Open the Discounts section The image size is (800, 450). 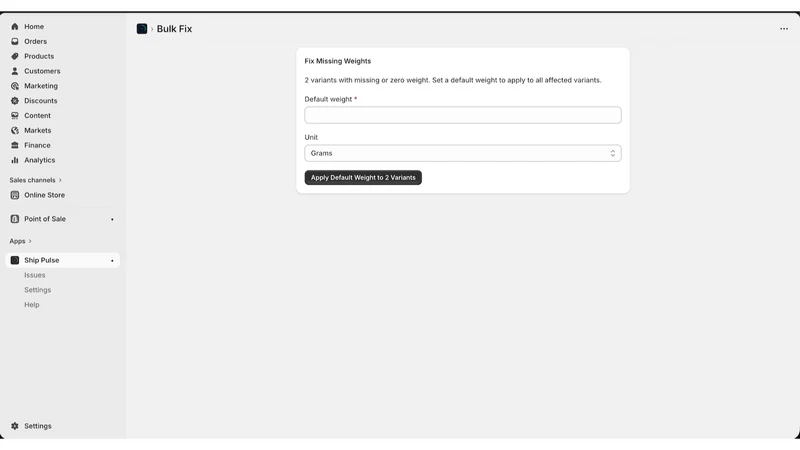pyautogui.click(x=40, y=101)
